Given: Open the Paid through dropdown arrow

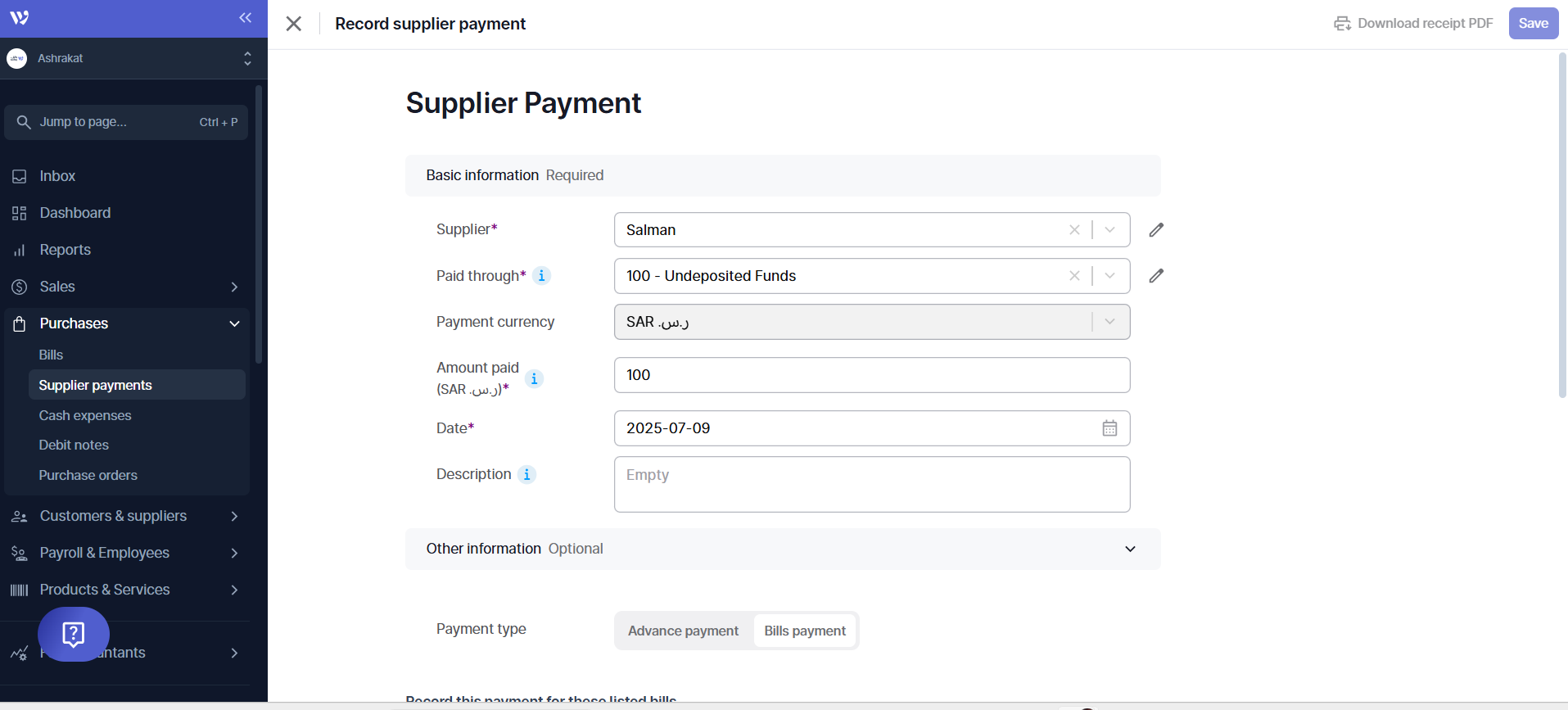Looking at the screenshot, I should tap(1109, 276).
